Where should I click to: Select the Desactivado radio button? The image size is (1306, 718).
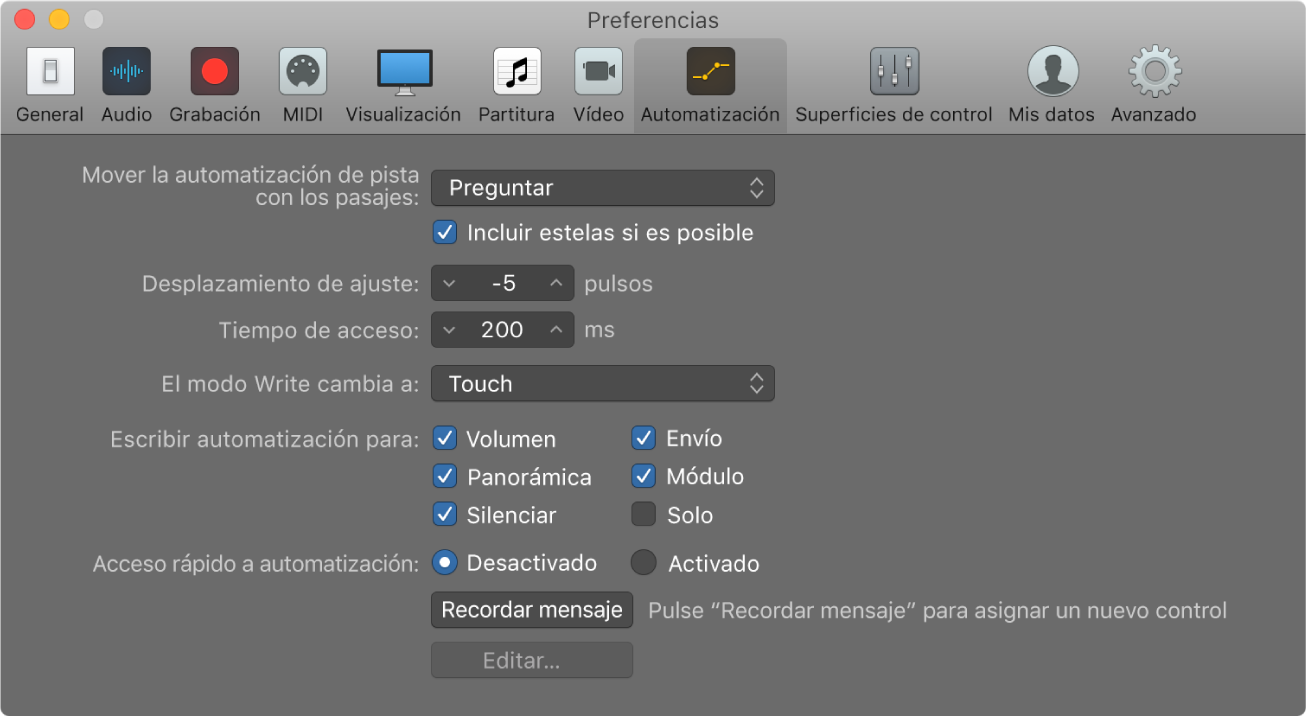pos(445,563)
